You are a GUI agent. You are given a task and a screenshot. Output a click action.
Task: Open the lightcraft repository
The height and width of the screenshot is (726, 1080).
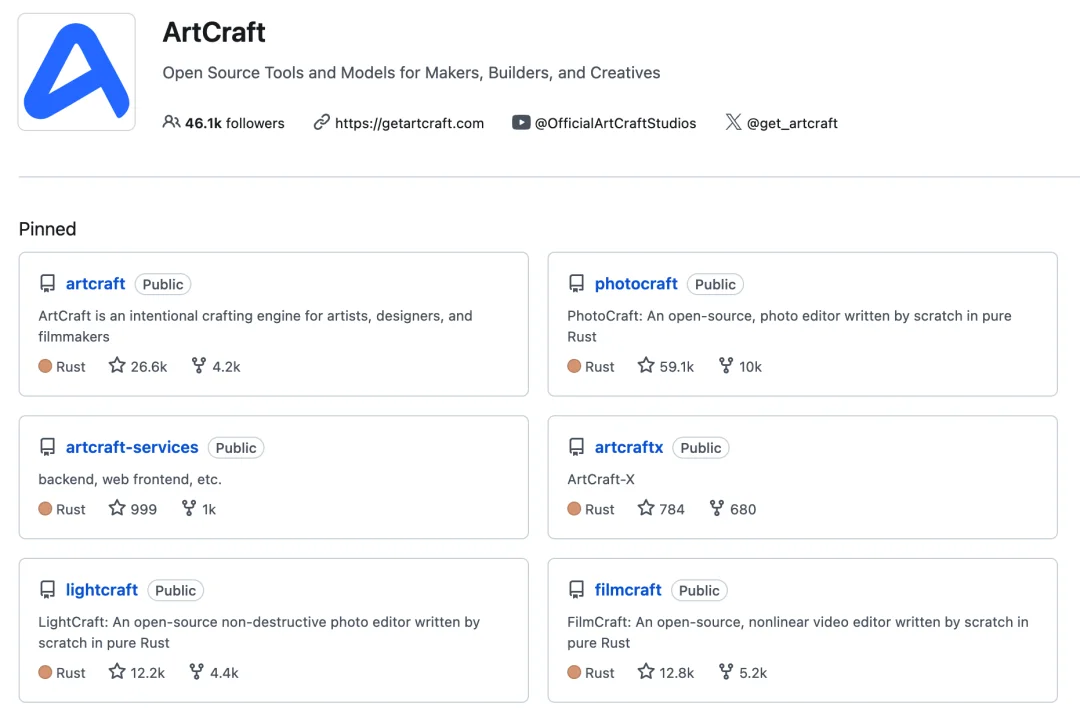coord(101,590)
